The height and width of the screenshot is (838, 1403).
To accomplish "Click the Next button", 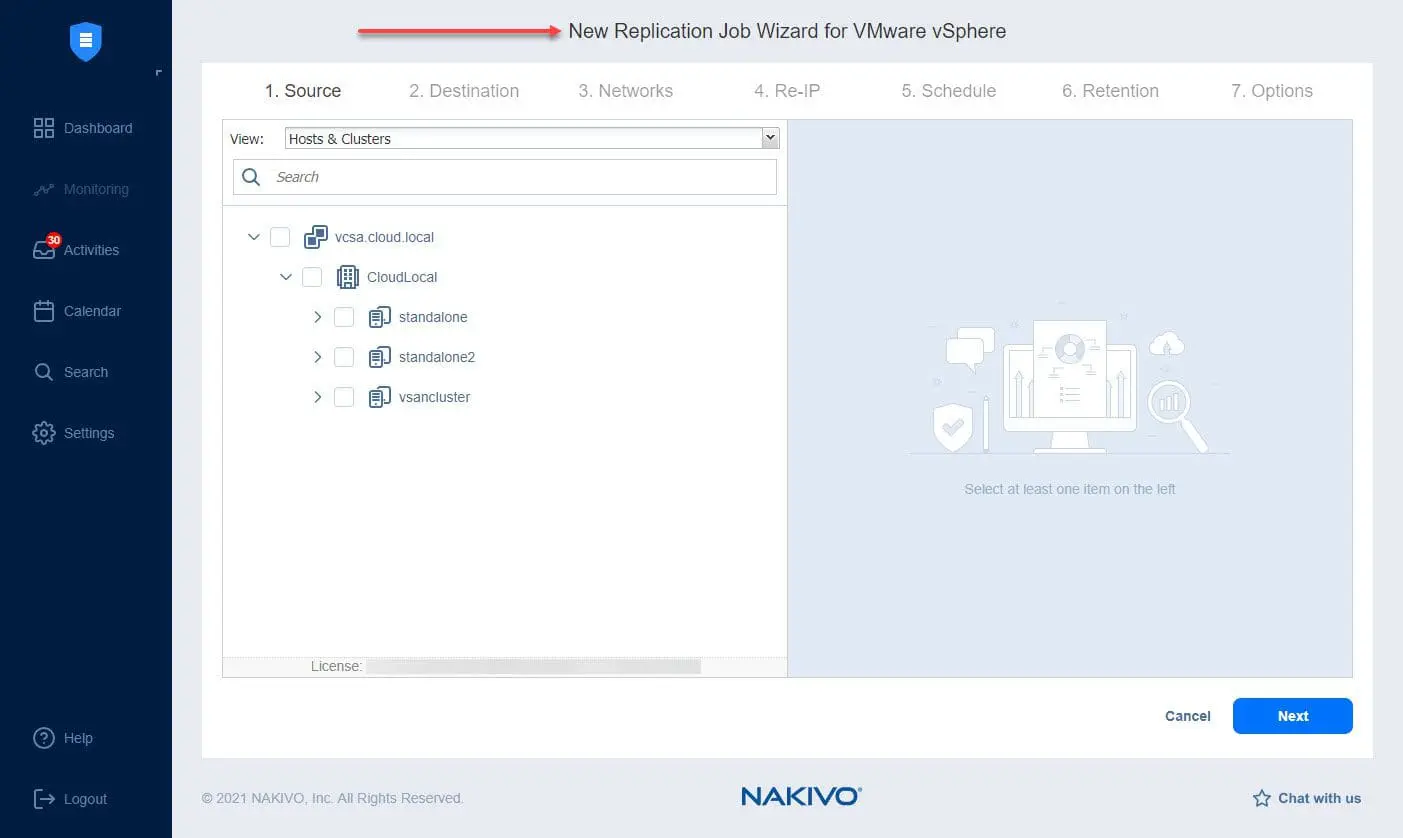I will [x=1292, y=716].
